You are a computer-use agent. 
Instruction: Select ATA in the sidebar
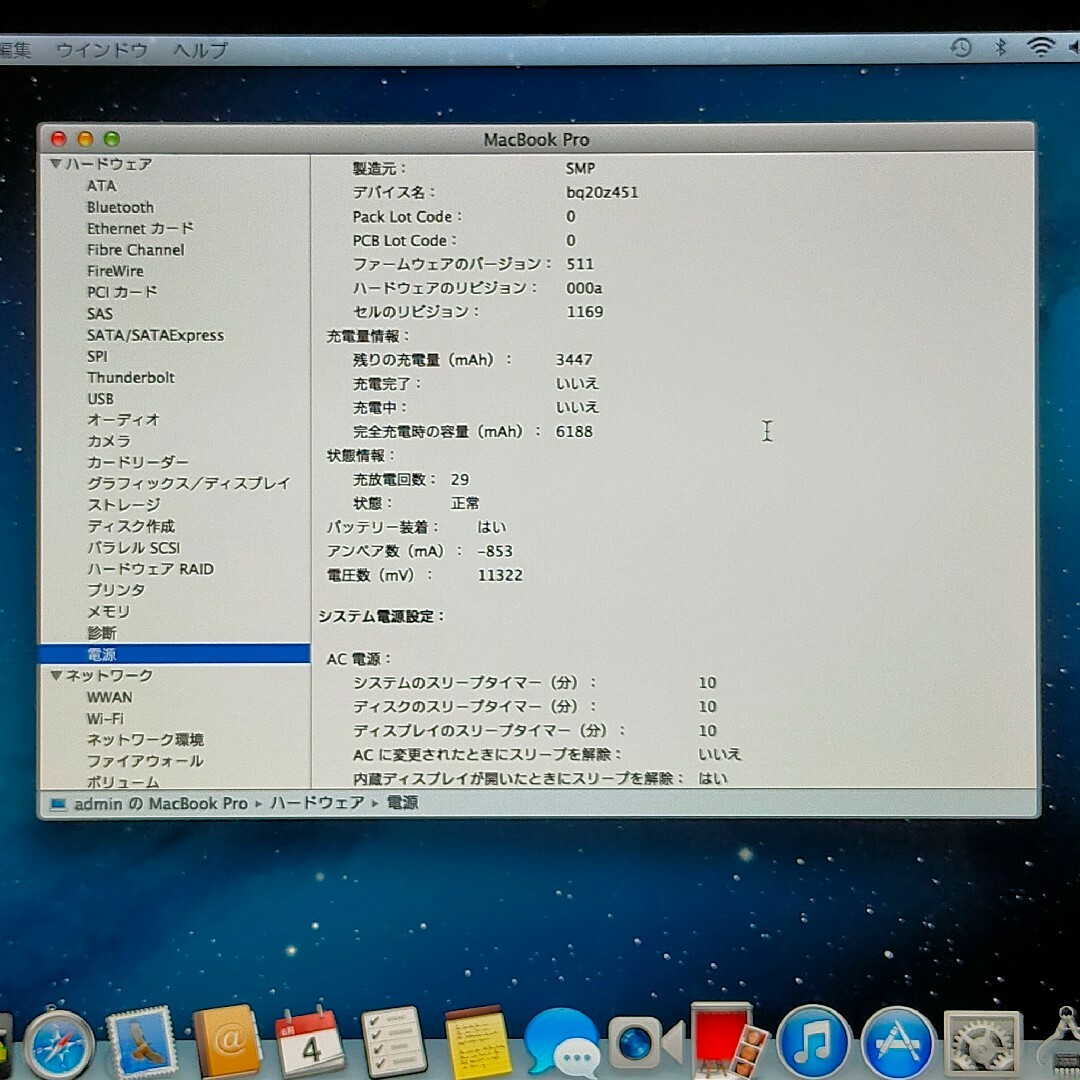[101, 186]
